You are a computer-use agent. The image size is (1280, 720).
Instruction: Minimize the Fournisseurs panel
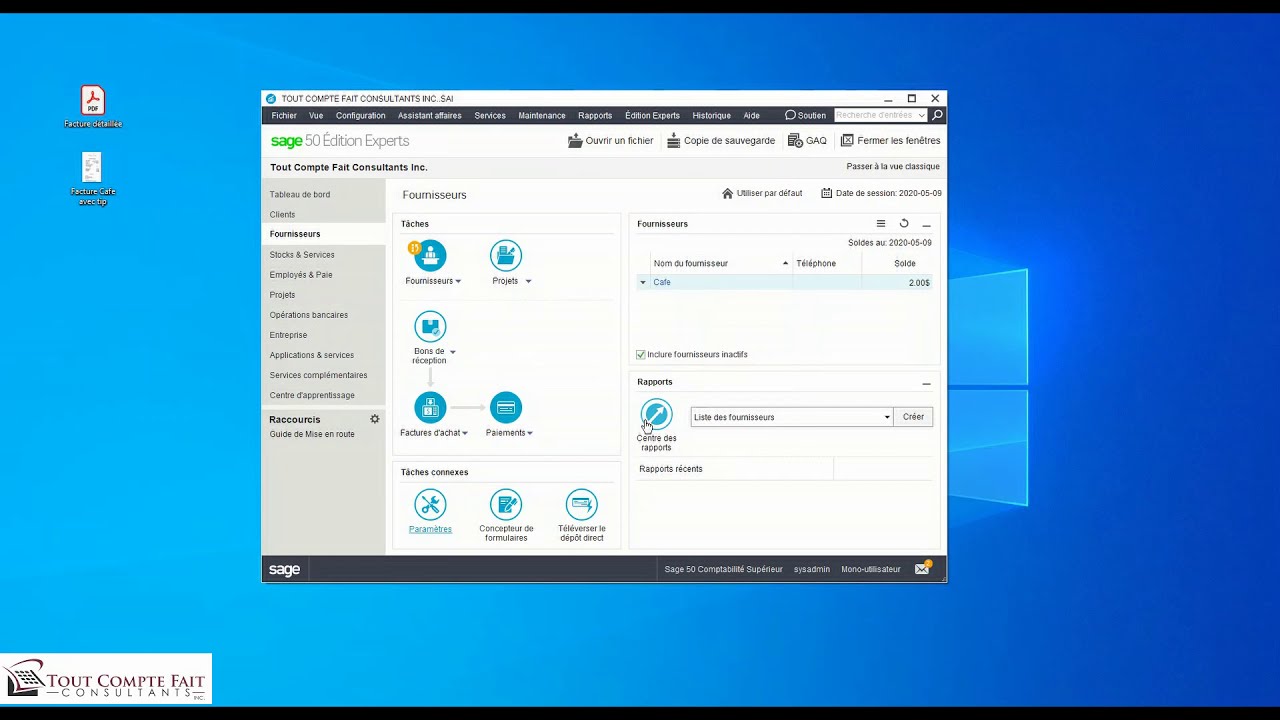(x=926, y=224)
